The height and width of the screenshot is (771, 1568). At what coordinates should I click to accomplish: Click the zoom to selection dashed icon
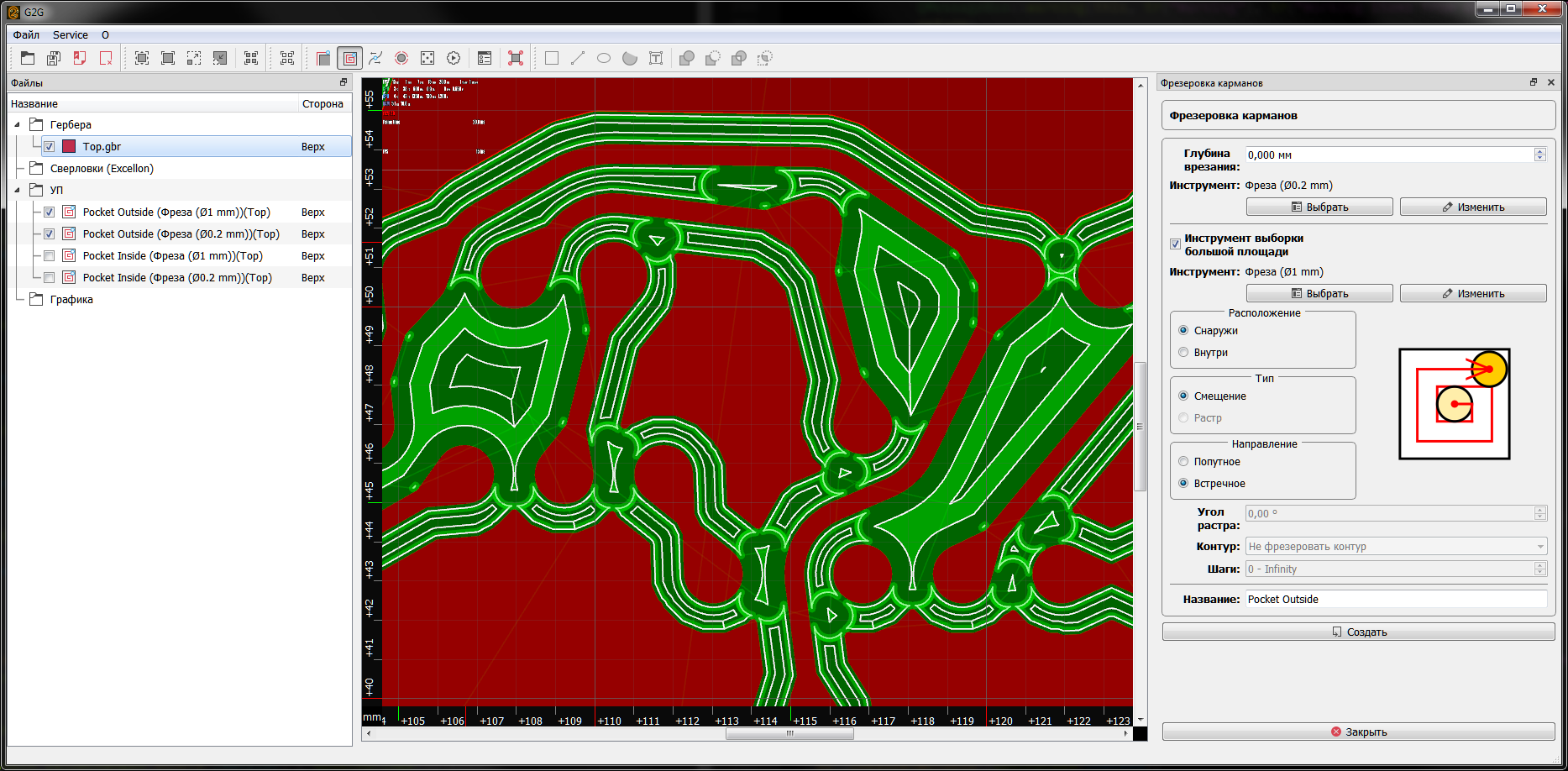pyautogui.click(x=194, y=58)
